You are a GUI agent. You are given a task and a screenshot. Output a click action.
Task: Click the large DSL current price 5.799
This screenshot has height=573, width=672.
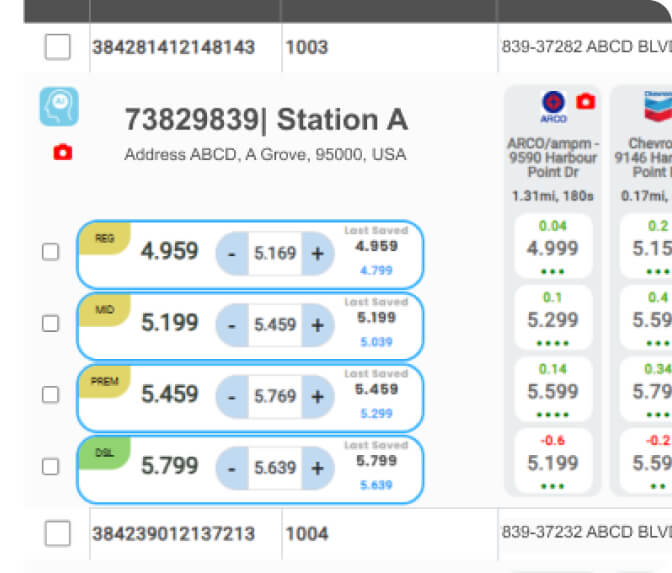(x=170, y=466)
